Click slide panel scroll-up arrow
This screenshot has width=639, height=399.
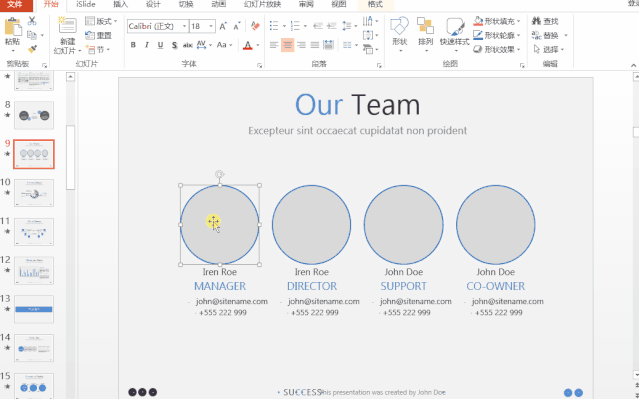[71, 77]
